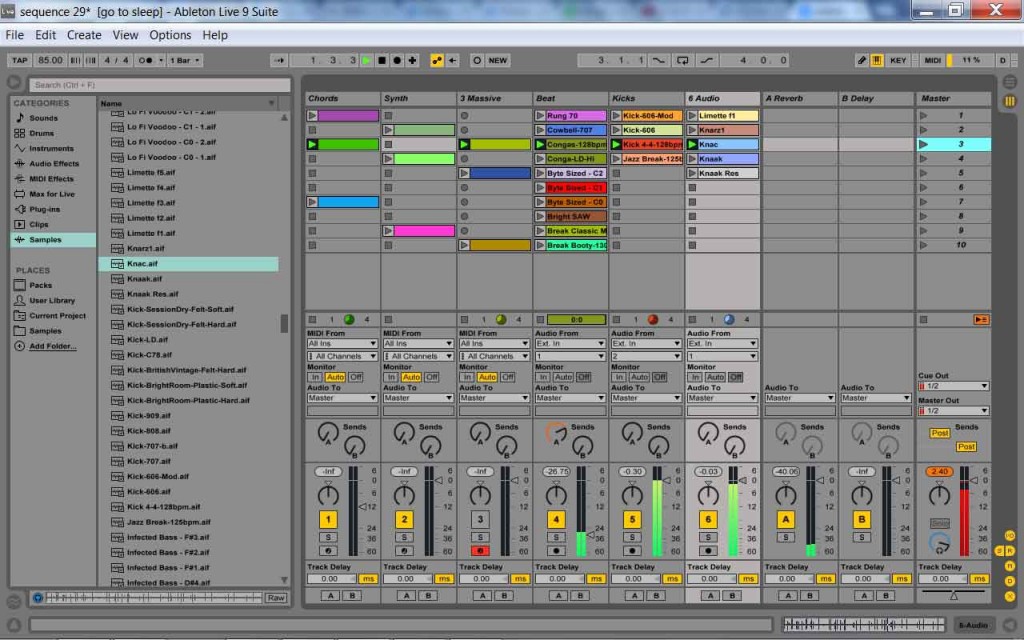Open the File menu
The width and height of the screenshot is (1024, 640).
tap(14, 35)
